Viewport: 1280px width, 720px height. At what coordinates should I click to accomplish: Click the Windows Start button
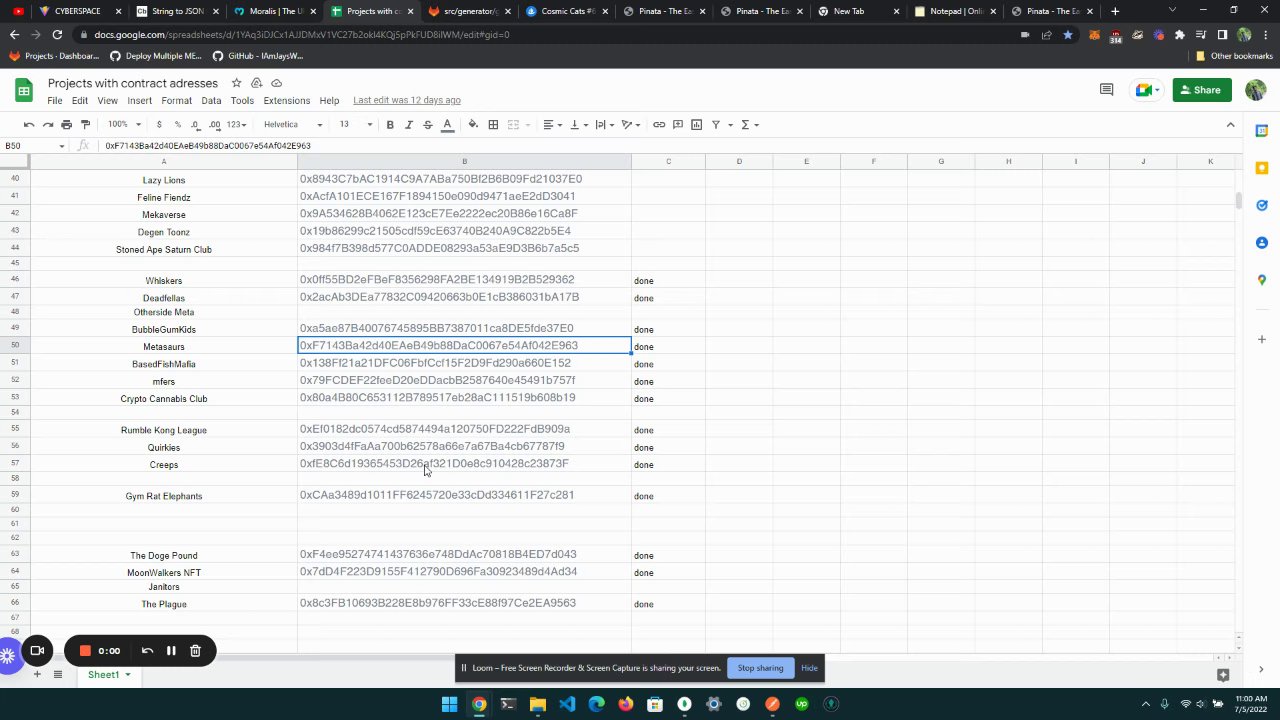pos(450,704)
